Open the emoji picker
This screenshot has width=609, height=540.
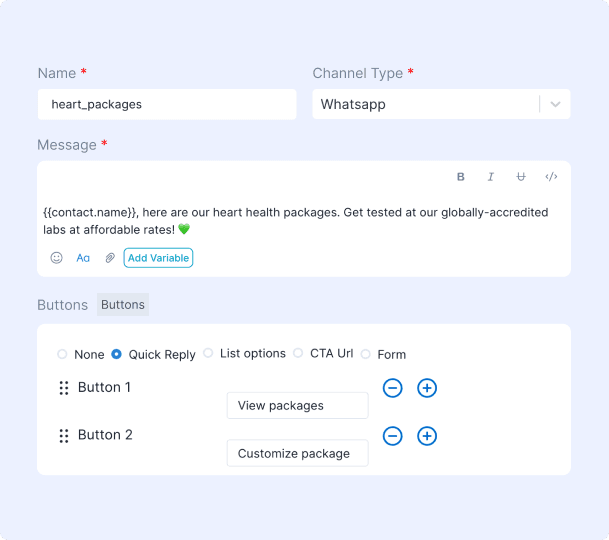(x=57, y=258)
